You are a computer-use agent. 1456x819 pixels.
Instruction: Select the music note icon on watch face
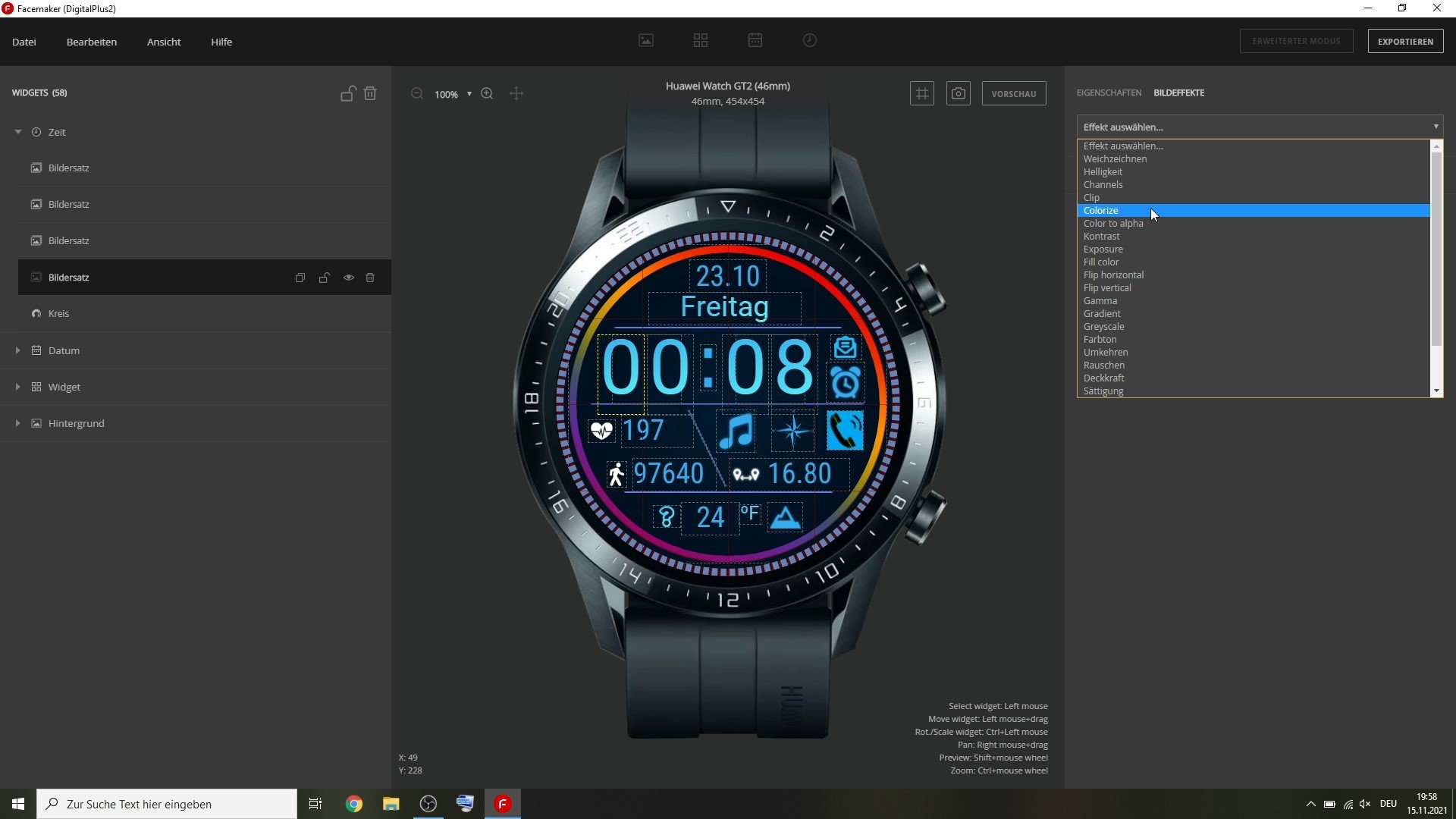736,431
